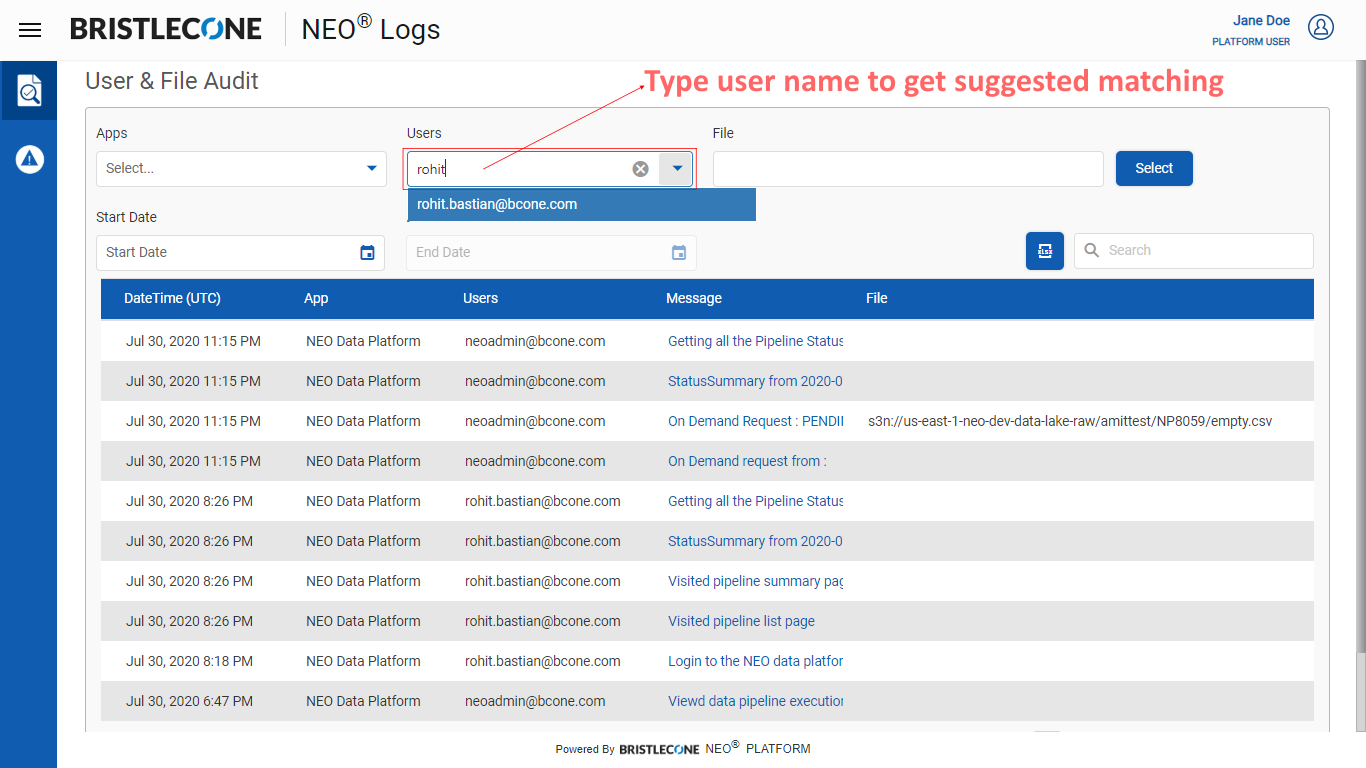Clear the Users field with the X icon

pos(640,169)
